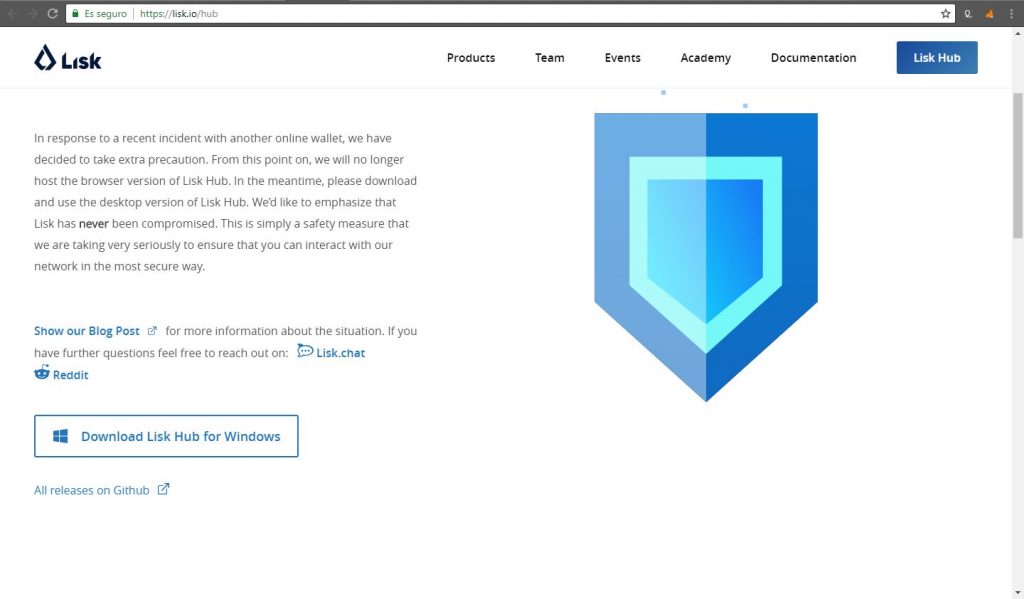The image size is (1024, 599).
Task: Click the bold word "never"
Action: (x=93, y=223)
